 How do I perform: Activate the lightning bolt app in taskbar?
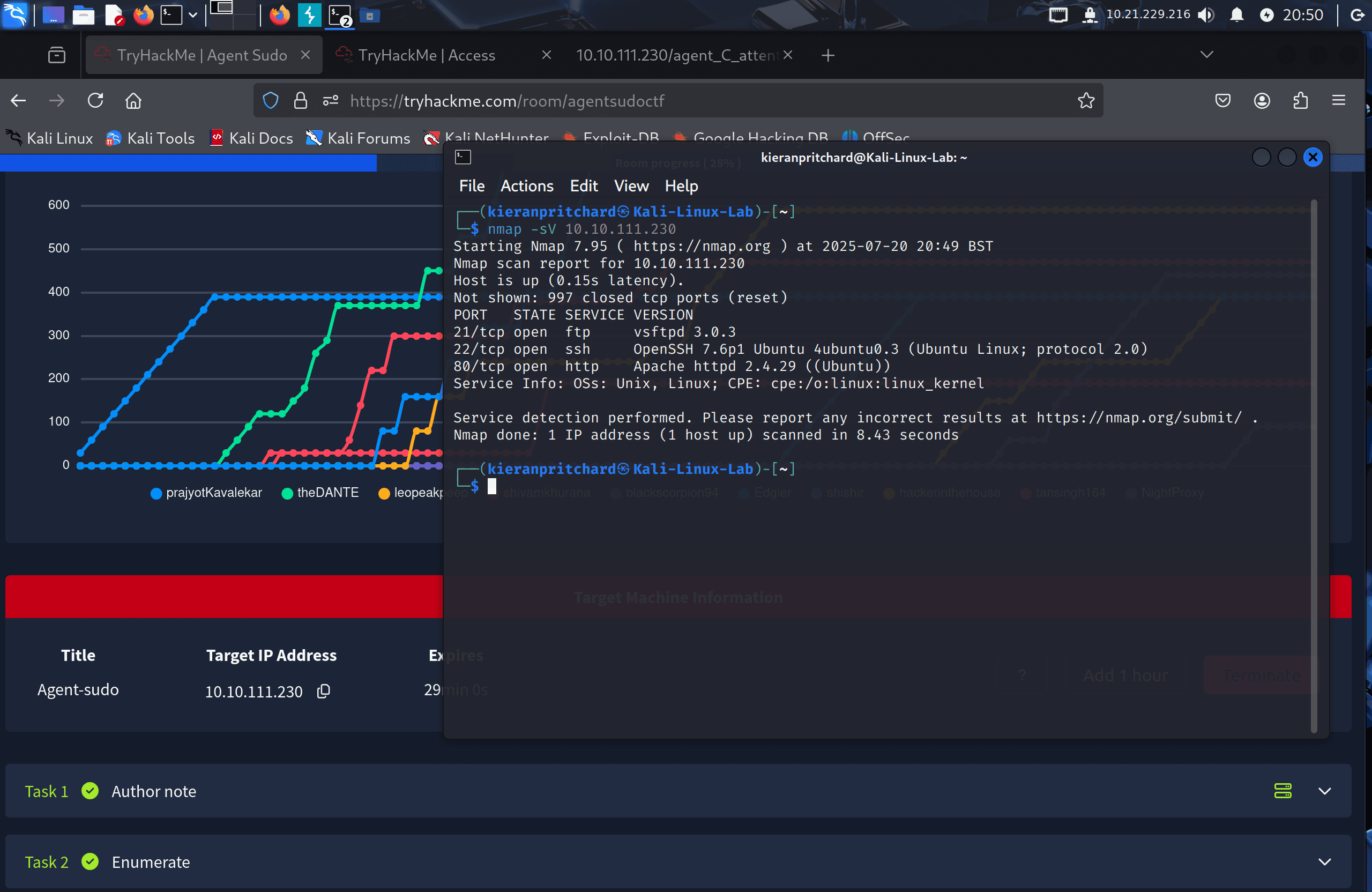(x=310, y=15)
